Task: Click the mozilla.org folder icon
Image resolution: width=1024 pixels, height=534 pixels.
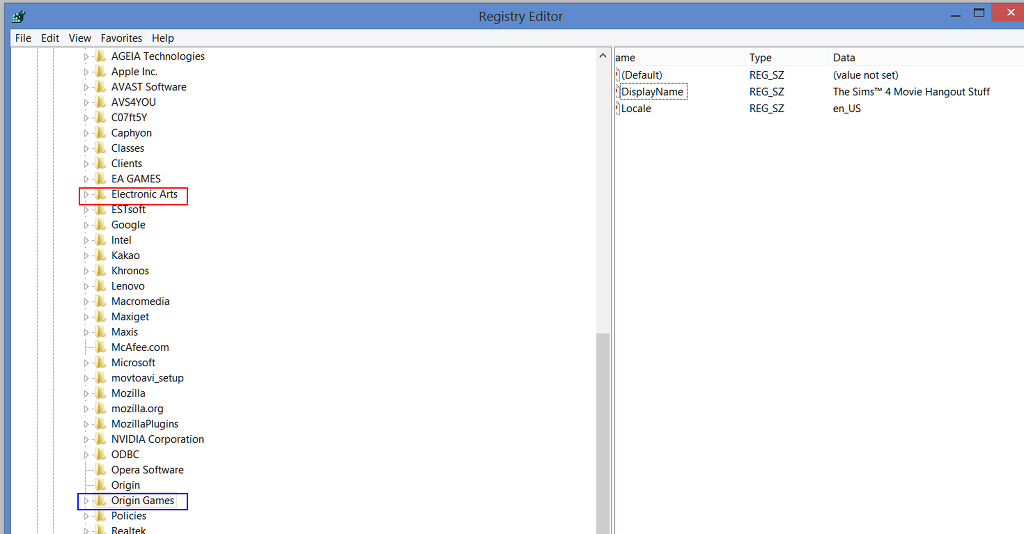Action: [100, 409]
